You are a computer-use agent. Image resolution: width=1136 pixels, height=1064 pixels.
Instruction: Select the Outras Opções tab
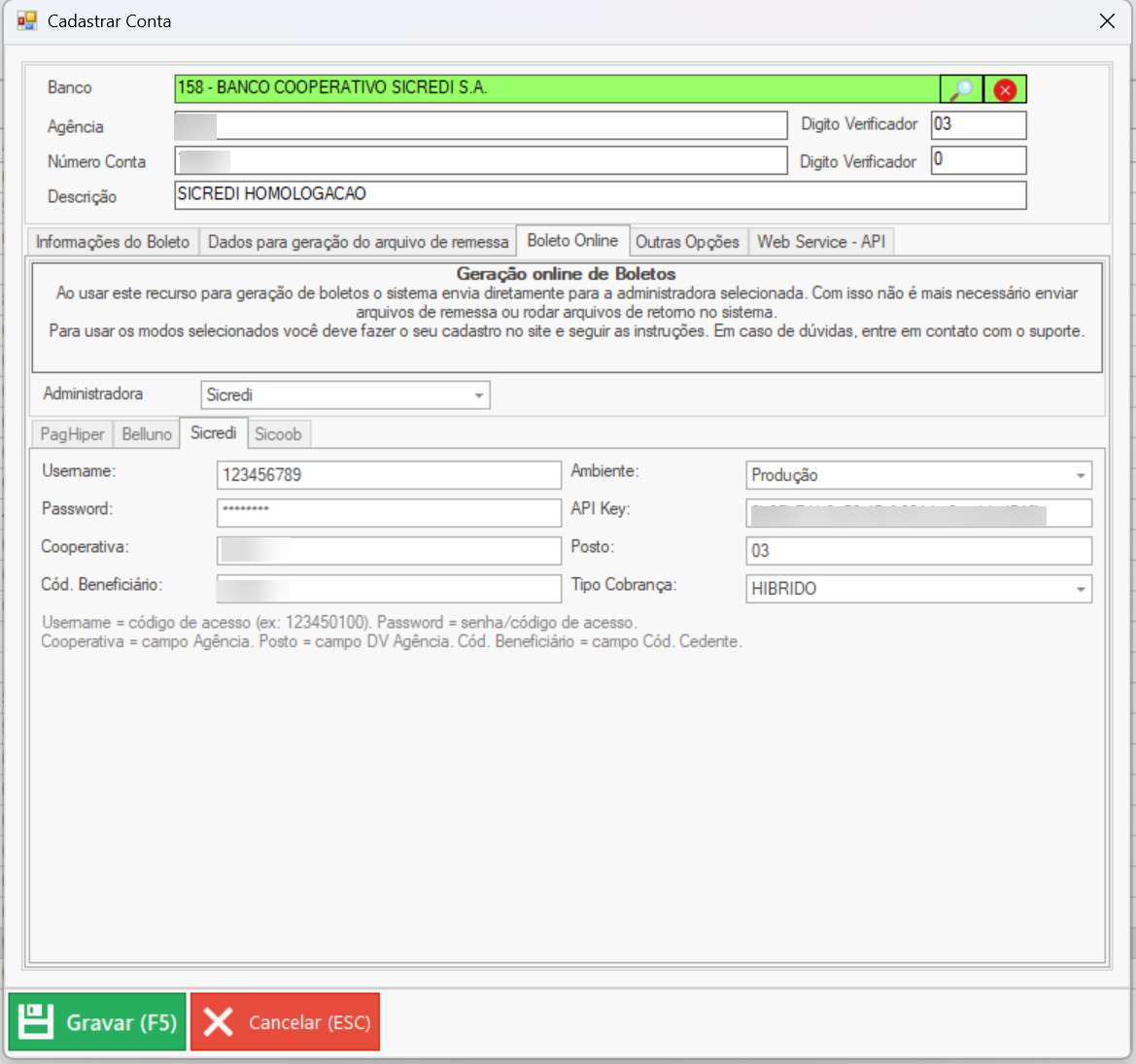(687, 242)
